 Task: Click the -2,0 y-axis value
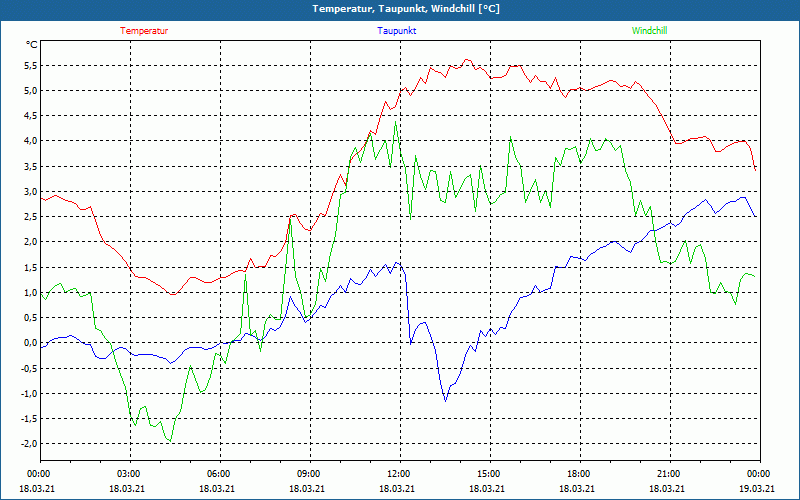30,443
